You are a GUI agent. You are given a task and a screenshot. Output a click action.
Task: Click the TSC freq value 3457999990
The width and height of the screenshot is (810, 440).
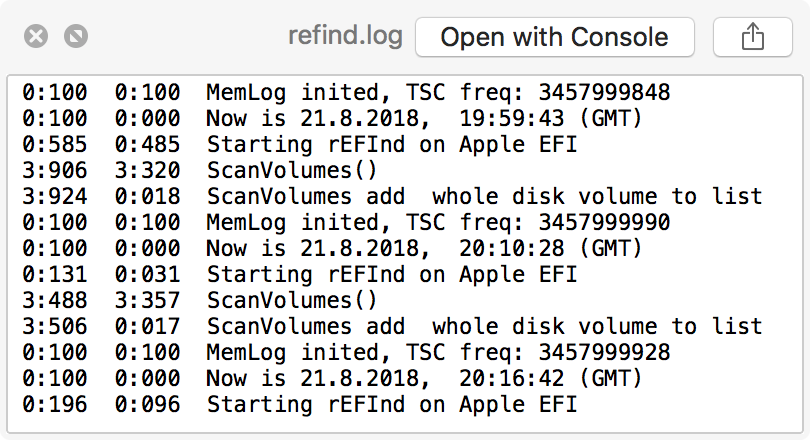604,223
